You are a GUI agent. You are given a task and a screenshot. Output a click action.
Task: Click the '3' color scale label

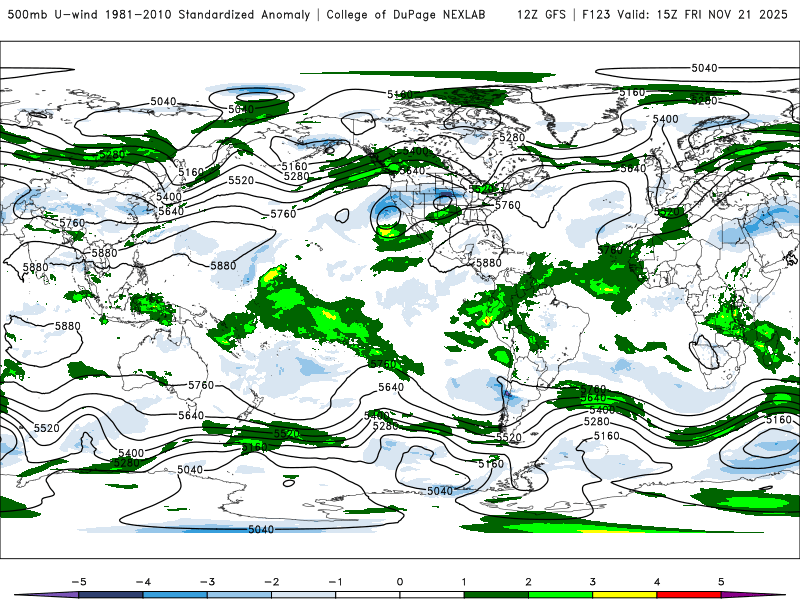coord(593,582)
